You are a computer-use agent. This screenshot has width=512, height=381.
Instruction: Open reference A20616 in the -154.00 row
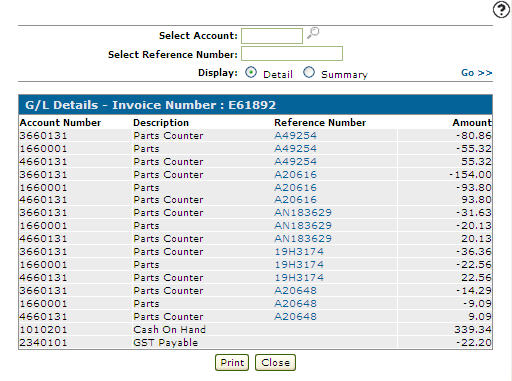295,174
